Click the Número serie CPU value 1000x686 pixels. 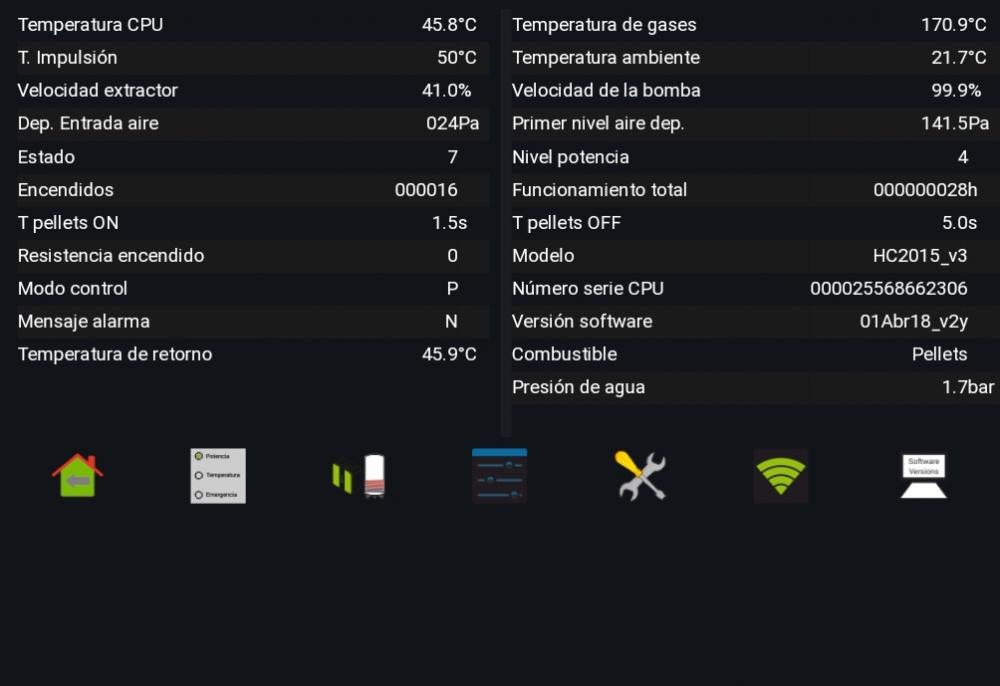tap(888, 289)
